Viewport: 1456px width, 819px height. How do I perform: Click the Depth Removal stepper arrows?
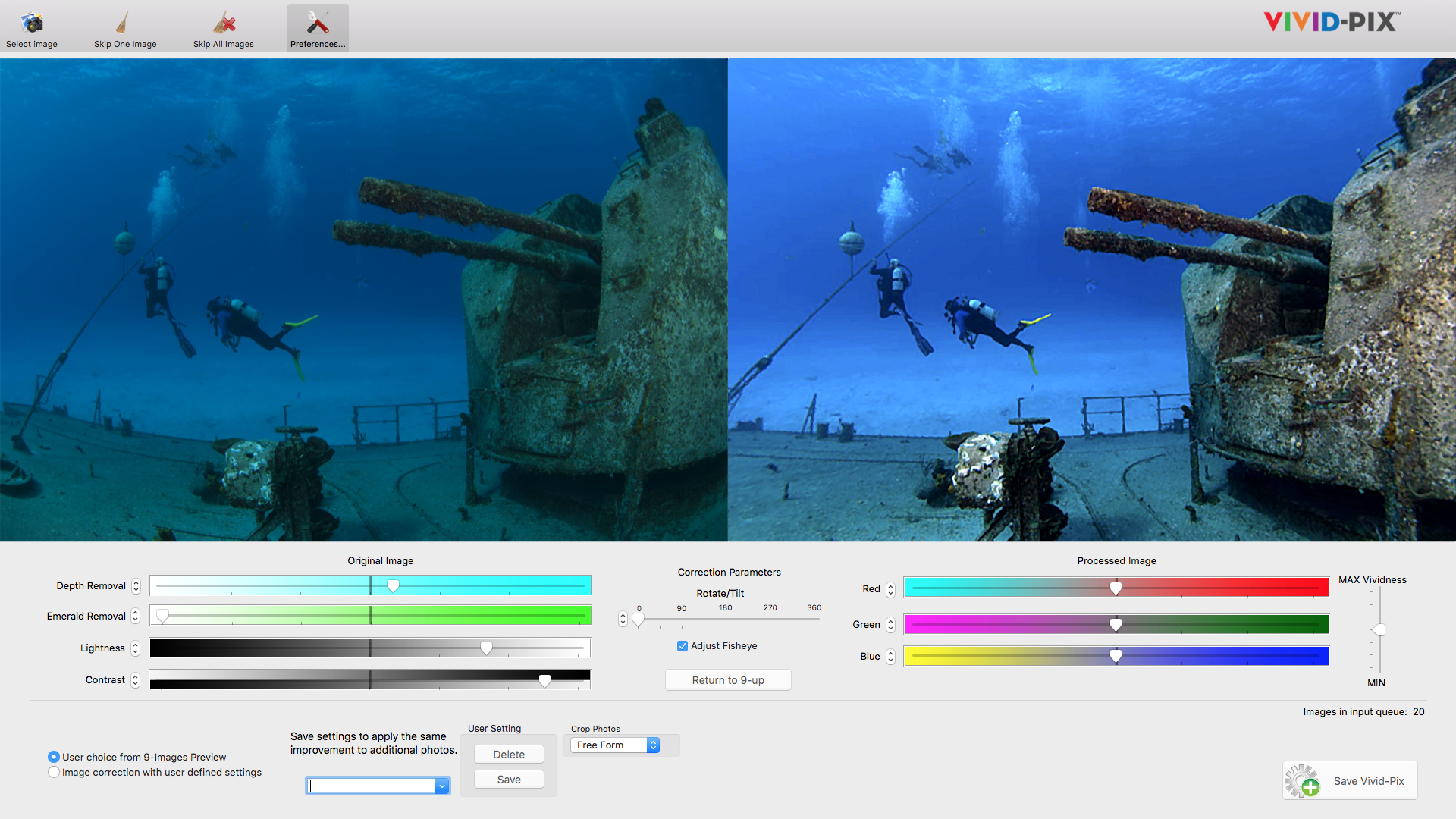tap(136, 586)
